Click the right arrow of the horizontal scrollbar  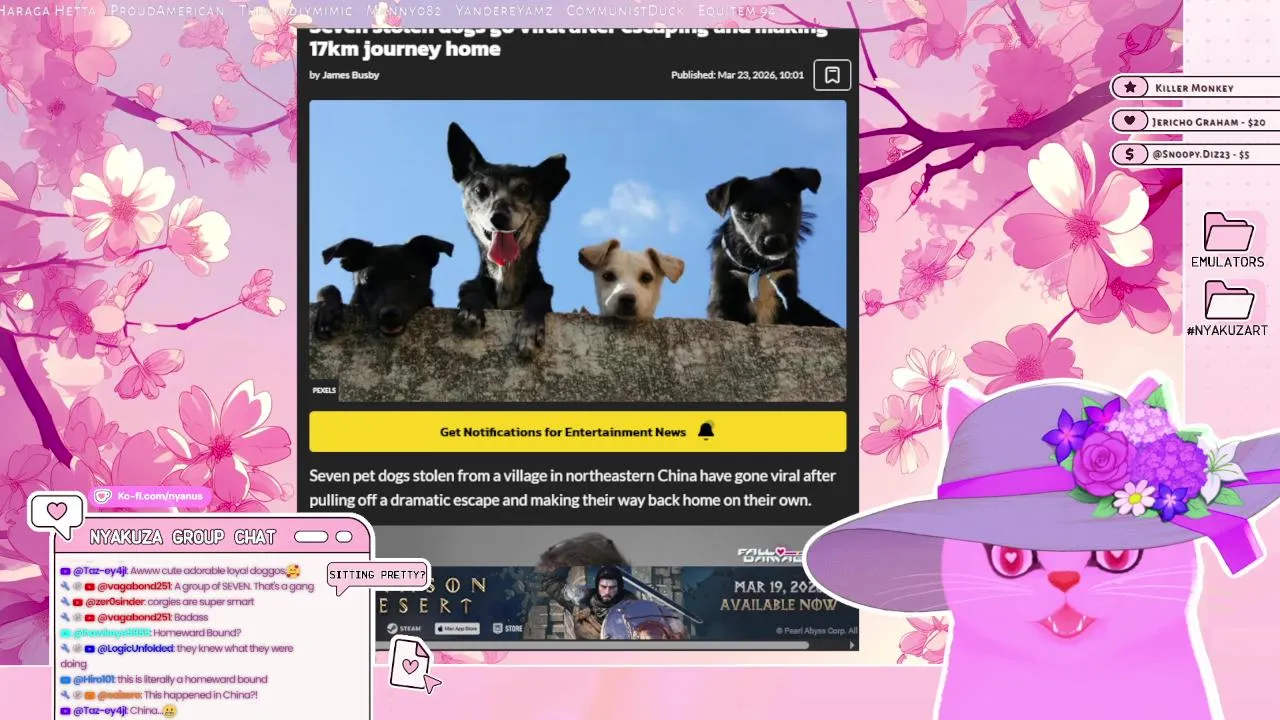coord(852,645)
